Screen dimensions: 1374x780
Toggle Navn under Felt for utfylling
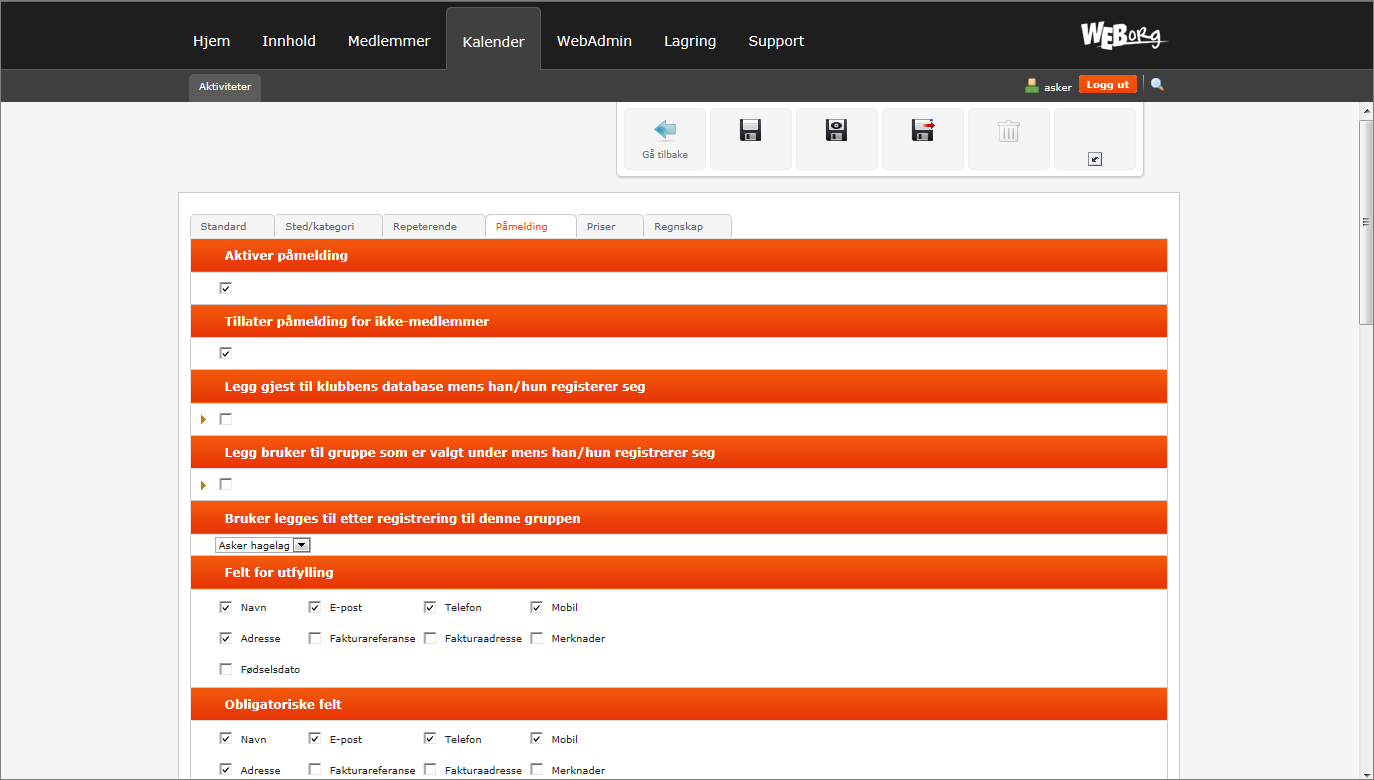[x=225, y=607]
